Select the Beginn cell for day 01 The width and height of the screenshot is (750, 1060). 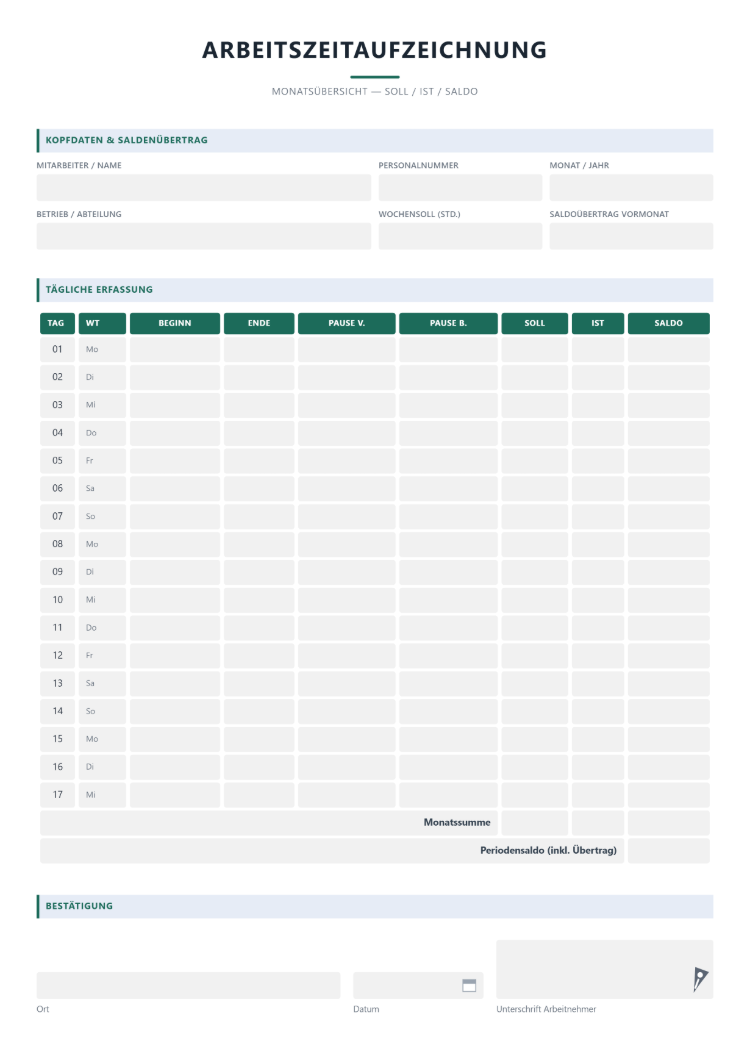click(174, 350)
